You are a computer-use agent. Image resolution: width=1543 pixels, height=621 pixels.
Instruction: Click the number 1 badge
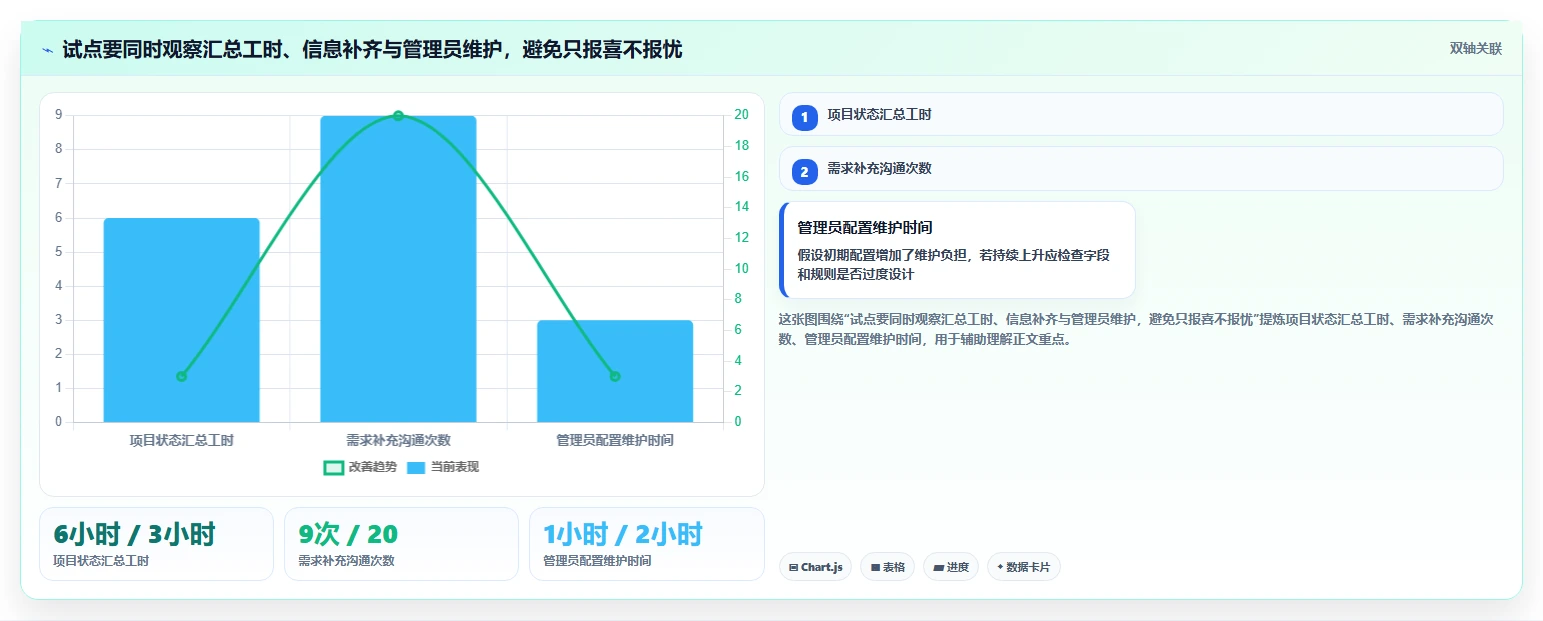[x=804, y=118]
